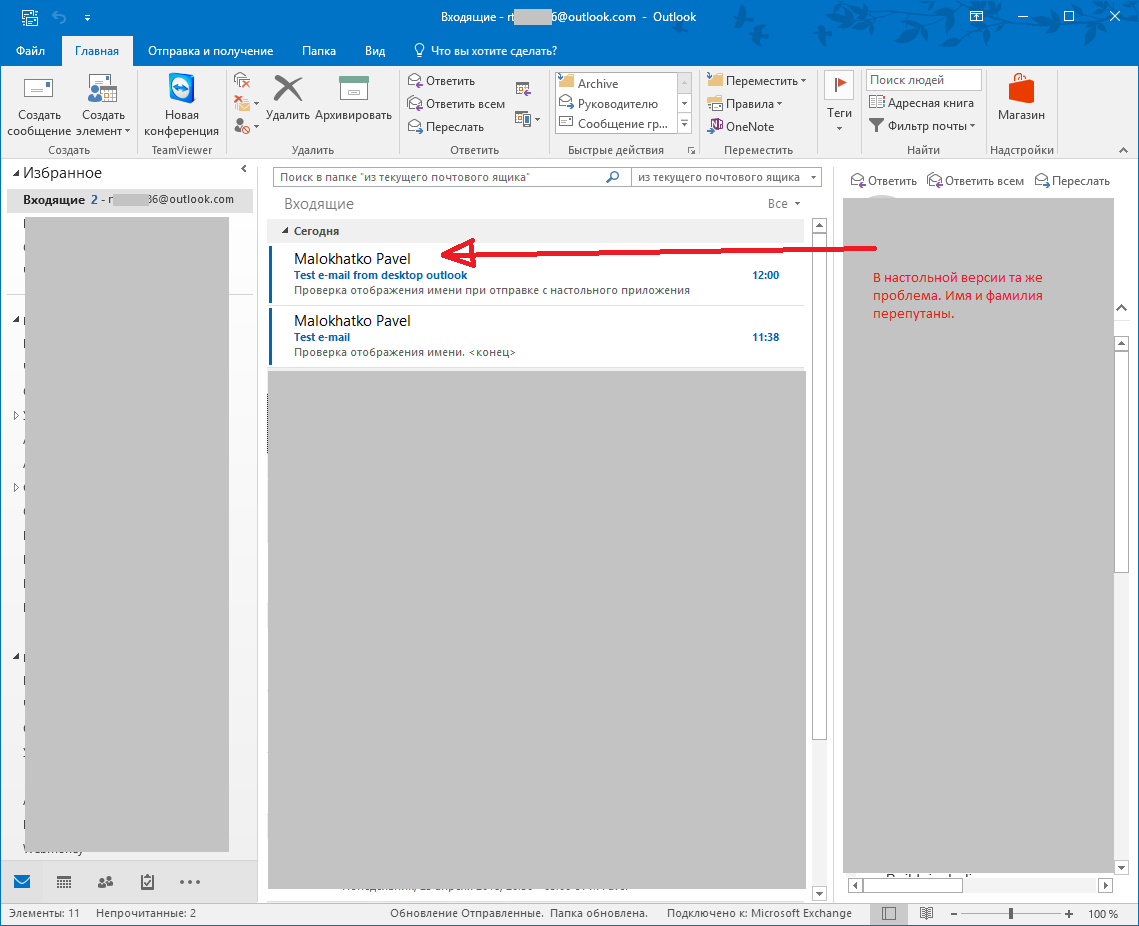1139x926 pixels.
Task: Switch to Send and Receive tab
Action: click(211, 51)
